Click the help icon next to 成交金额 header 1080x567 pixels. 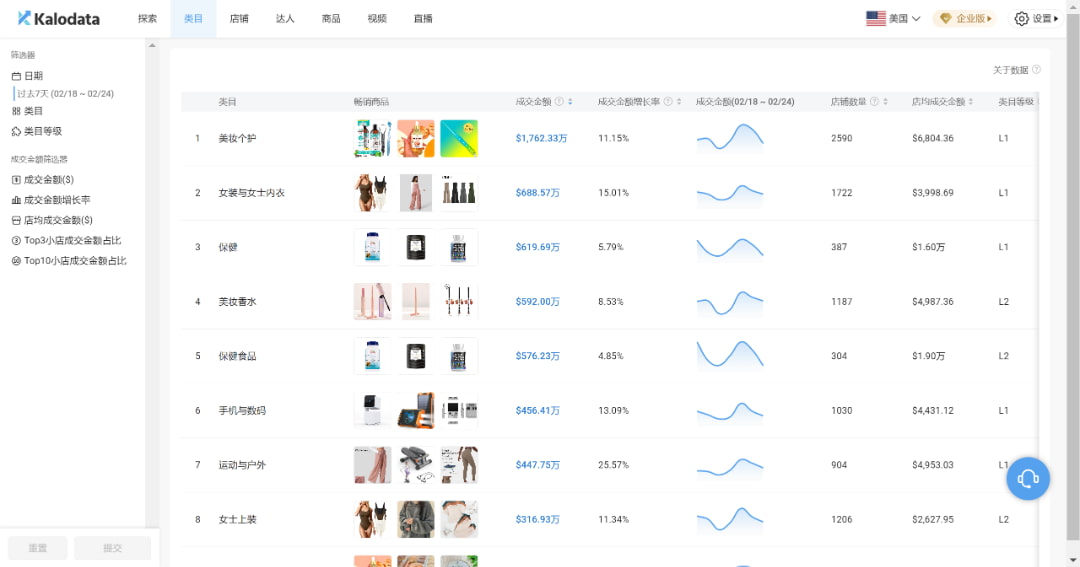[x=559, y=102]
